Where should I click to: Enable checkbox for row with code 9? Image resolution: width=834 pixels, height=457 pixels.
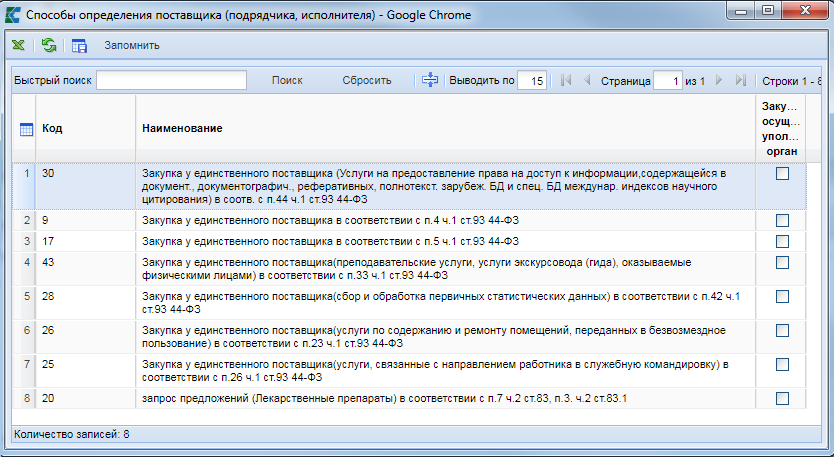pos(782,220)
